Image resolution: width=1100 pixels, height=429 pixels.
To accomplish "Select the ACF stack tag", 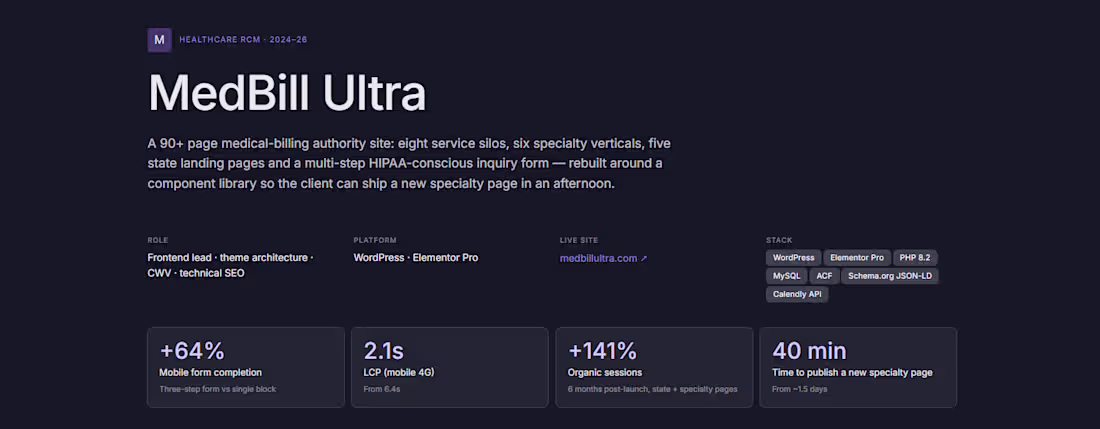I will 824,276.
